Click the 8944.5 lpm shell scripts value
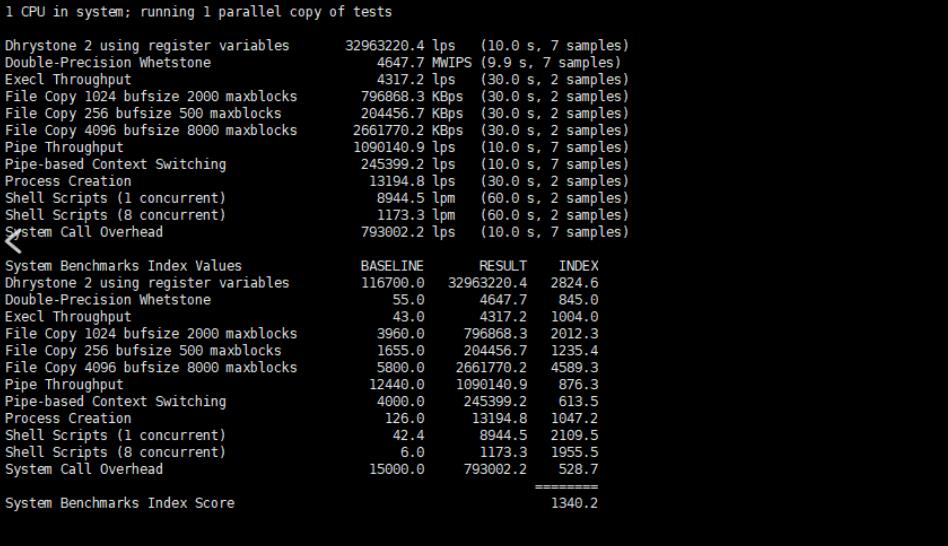 (415, 198)
